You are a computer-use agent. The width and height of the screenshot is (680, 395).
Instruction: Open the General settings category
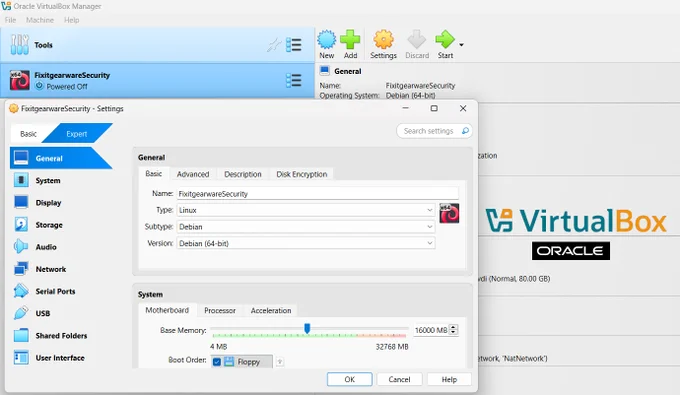click(x=60, y=158)
